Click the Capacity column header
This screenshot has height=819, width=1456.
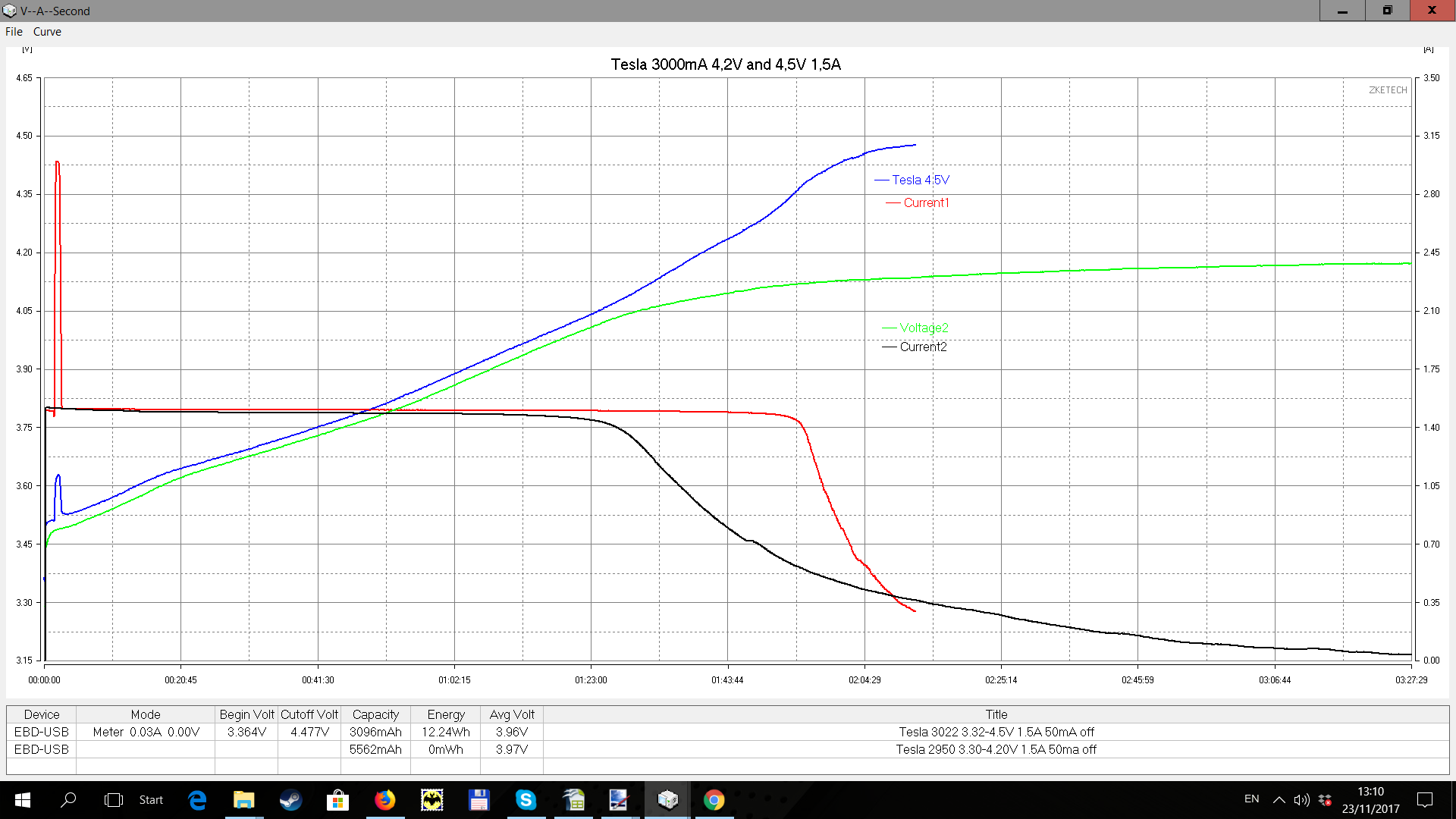click(375, 714)
